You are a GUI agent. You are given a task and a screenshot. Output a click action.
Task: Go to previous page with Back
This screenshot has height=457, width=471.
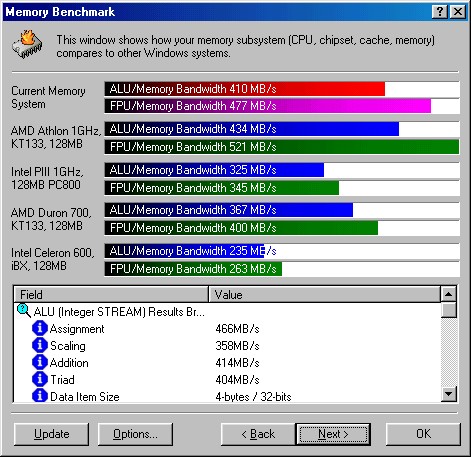pyautogui.click(x=258, y=434)
